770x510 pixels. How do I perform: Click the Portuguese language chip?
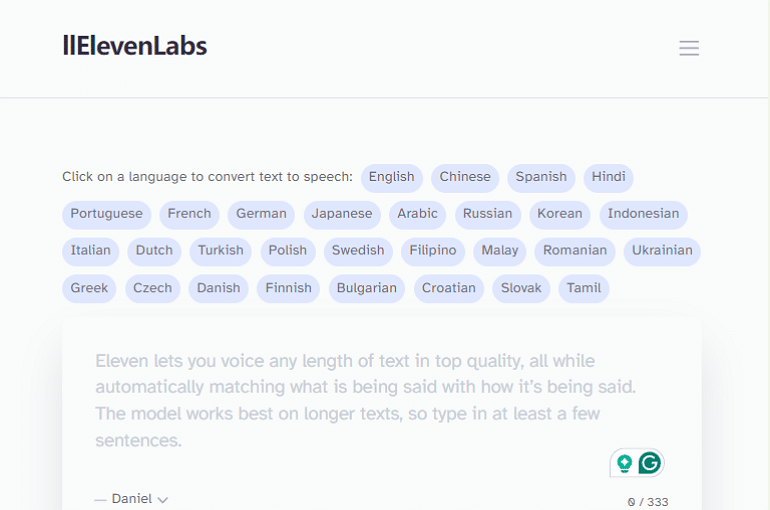pos(106,214)
